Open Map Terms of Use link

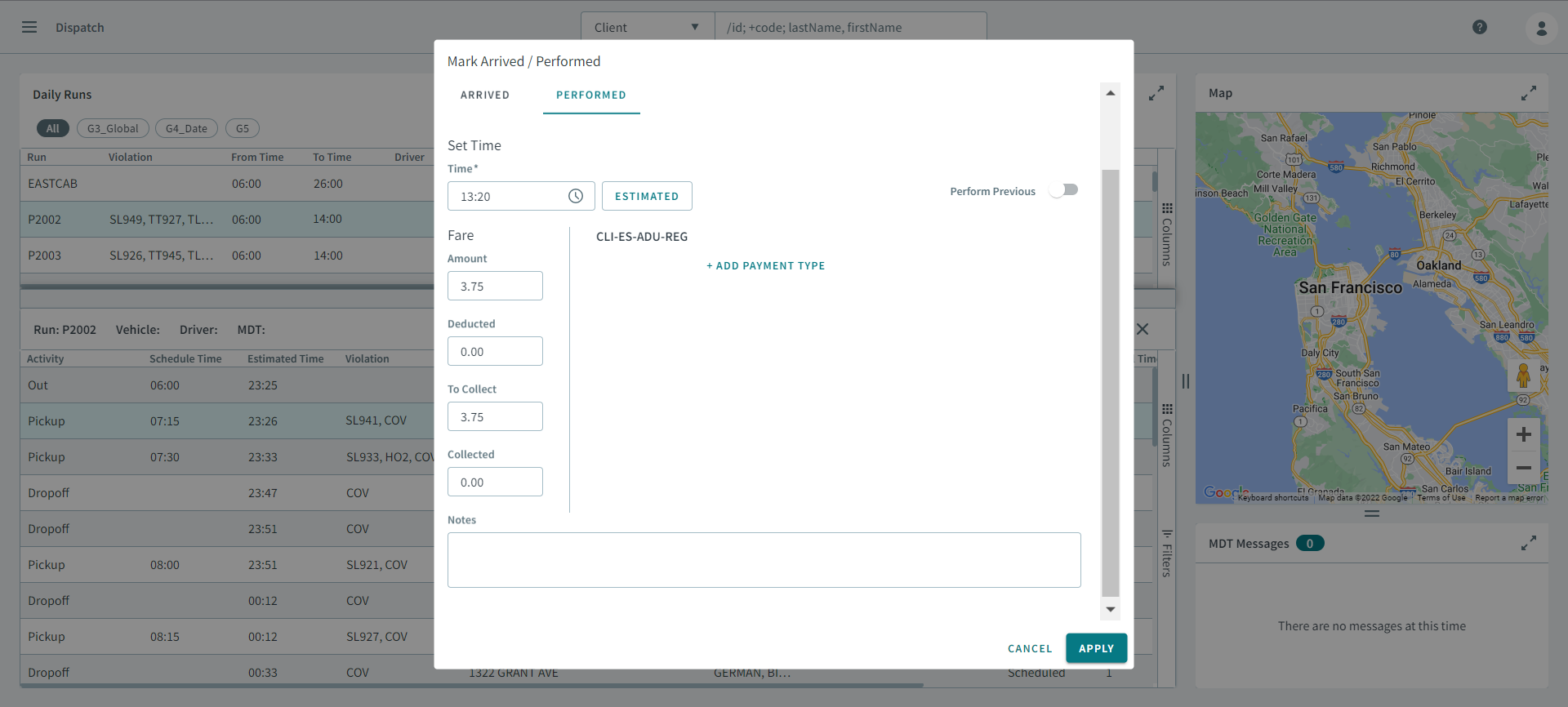(1441, 498)
